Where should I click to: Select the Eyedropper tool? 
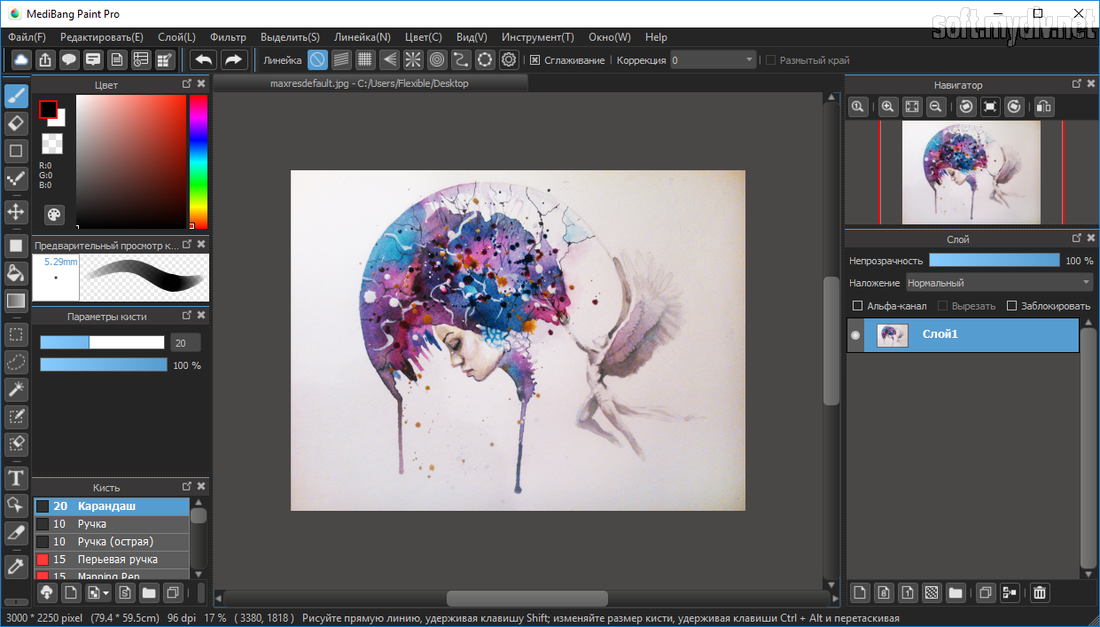click(16, 567)
